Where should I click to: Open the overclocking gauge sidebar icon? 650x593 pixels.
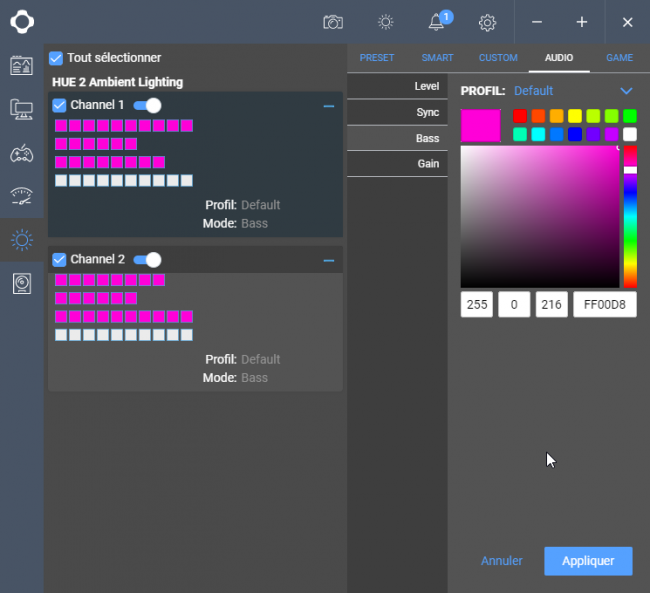[x=22, y=197]
